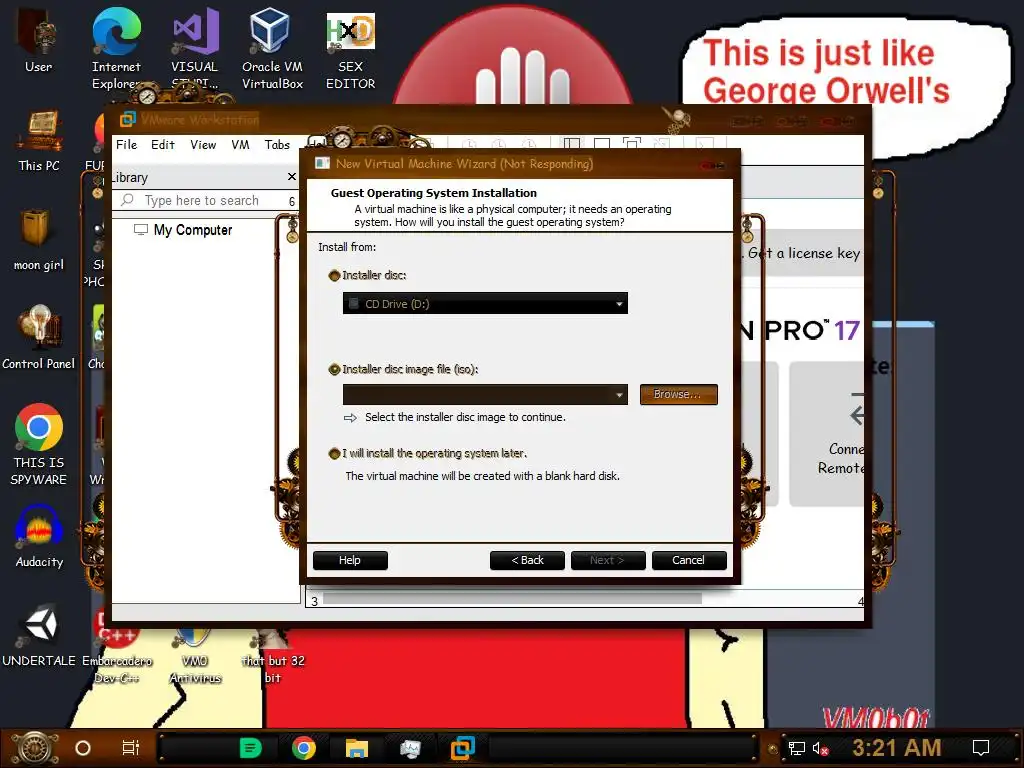Image resolution: width=1024 pixels, height=768 pixels.
Task: Launch the Visual Studio desktop shortcut
Action: click(195, 46)
